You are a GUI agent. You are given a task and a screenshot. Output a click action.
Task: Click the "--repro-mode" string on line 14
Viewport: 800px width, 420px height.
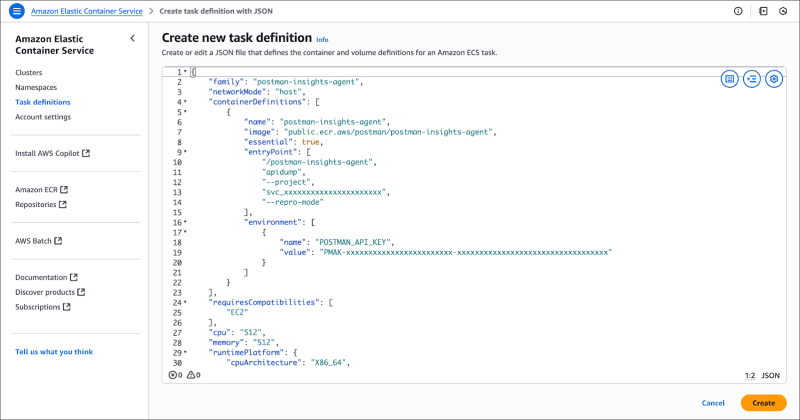tap(293, 202)
